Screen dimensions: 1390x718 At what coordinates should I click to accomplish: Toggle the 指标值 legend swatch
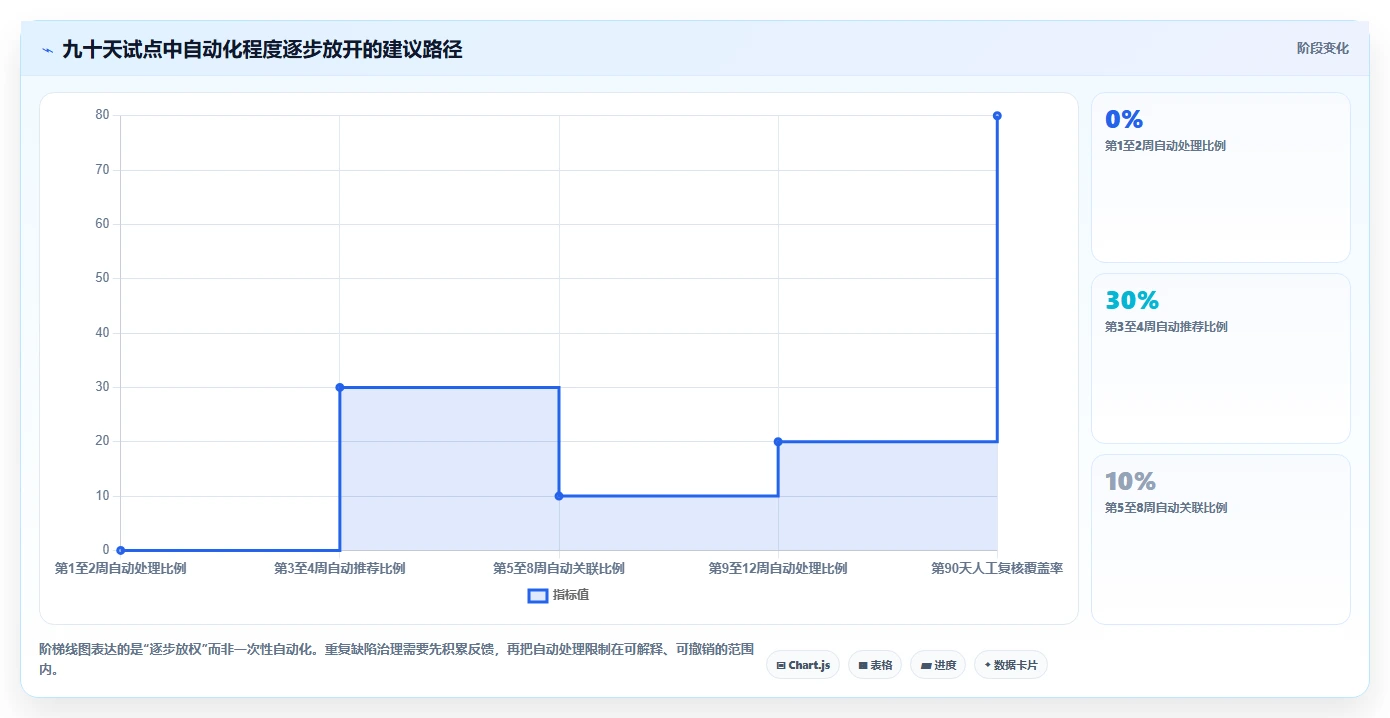(x=537, y=596)
